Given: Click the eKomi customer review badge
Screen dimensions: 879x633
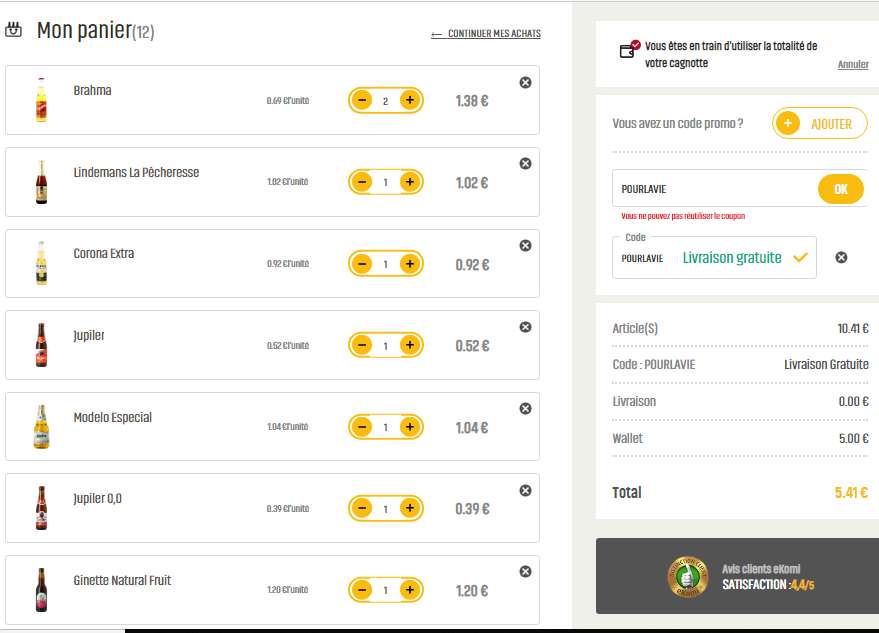Looking at the screenshot, I should (x=687, y=577).
